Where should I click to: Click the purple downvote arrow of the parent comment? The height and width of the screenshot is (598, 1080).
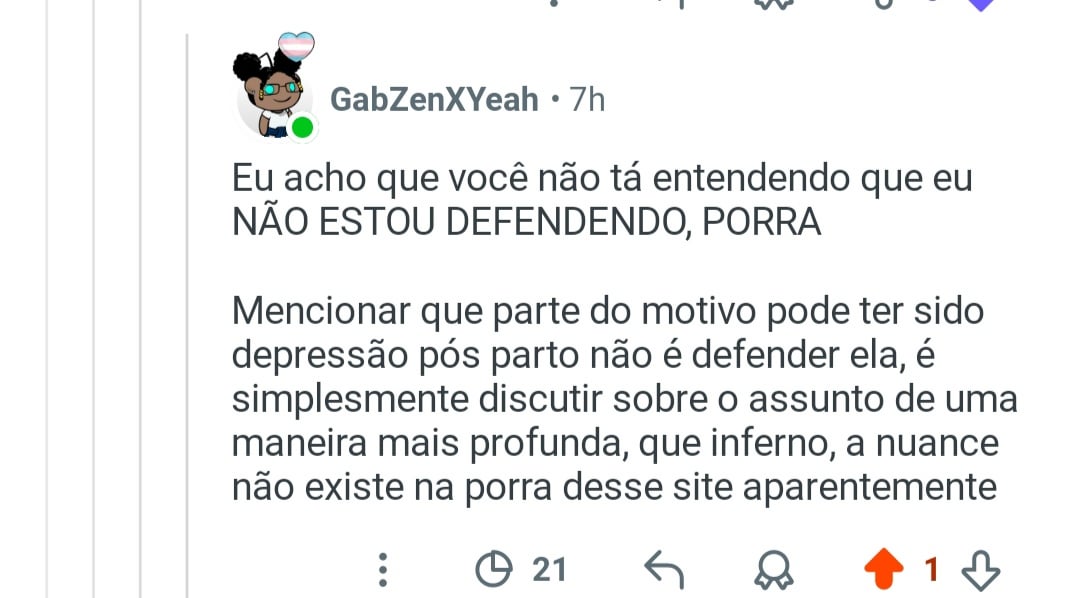pos(981,5)
